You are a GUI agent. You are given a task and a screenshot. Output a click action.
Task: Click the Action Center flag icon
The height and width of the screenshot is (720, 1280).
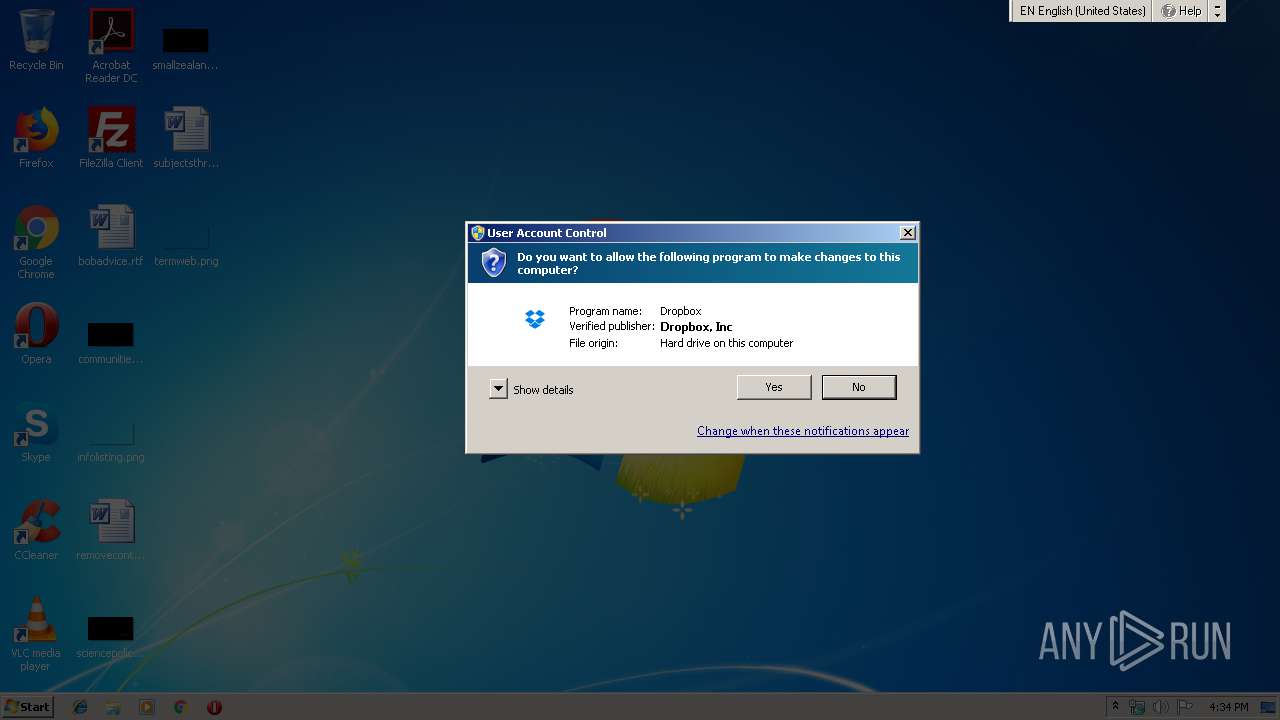[1186, 707]
